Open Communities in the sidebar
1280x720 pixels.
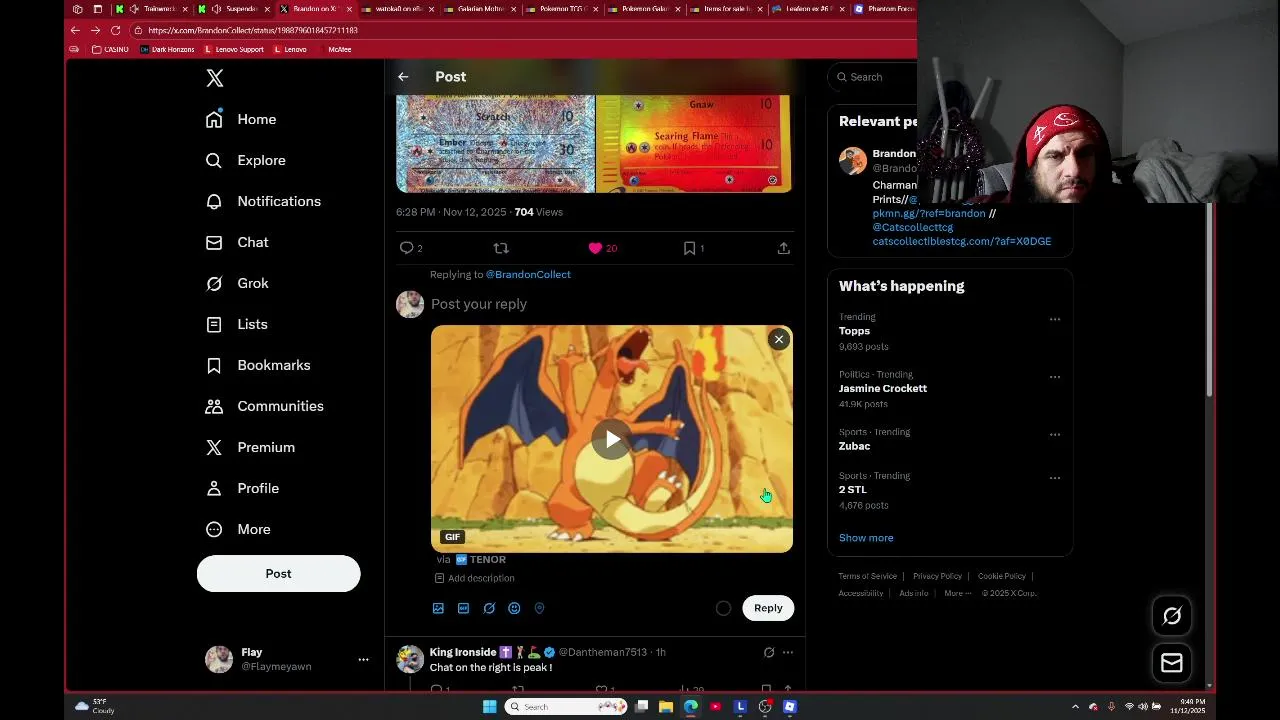[264, 406]
